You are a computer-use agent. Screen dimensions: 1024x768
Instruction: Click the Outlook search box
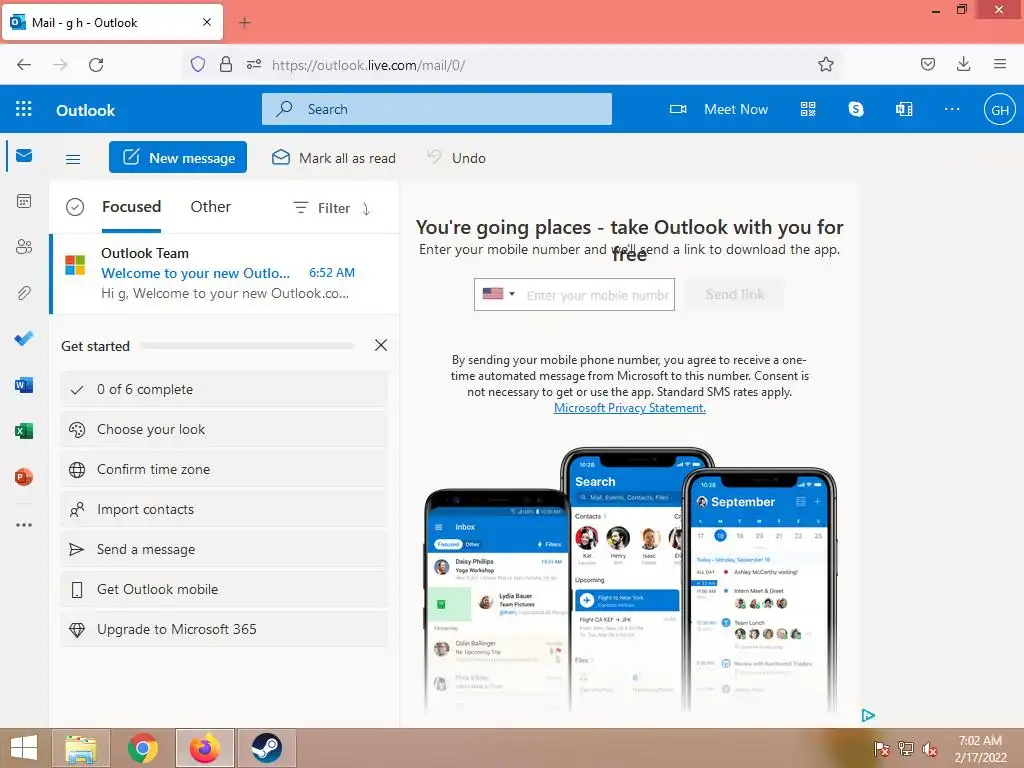[x=437, y=109]
